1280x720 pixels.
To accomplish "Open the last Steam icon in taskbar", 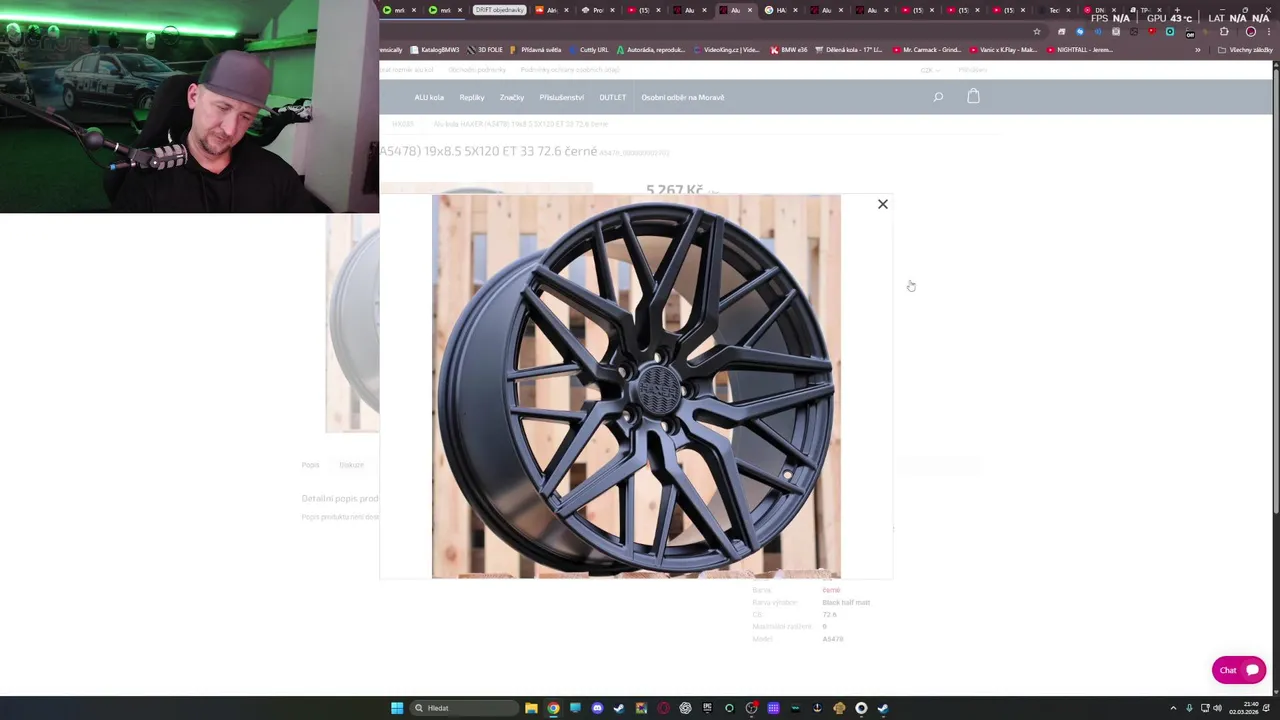I will [x=883, y=708].
